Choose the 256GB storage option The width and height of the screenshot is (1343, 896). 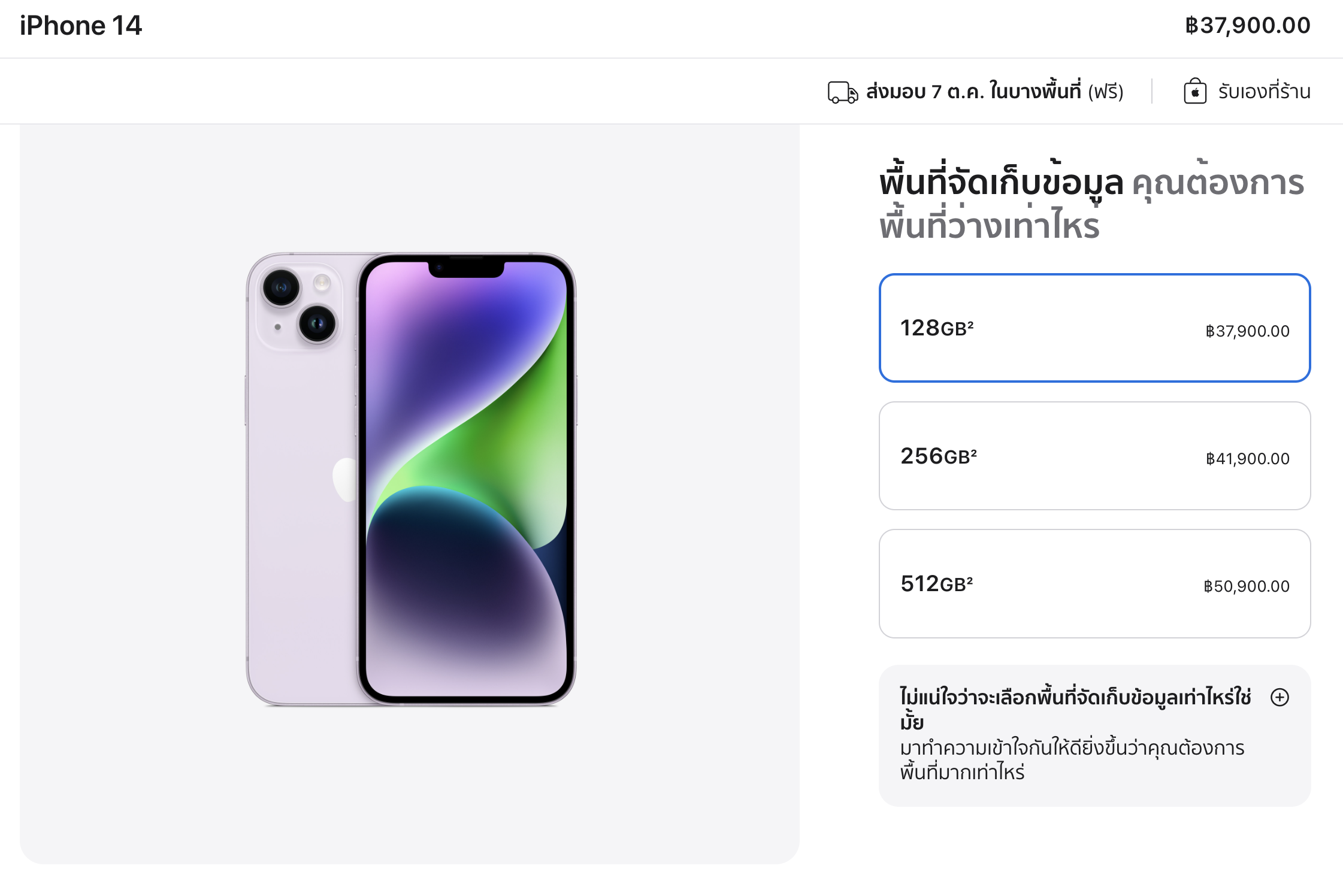(x=1094, y=456)
